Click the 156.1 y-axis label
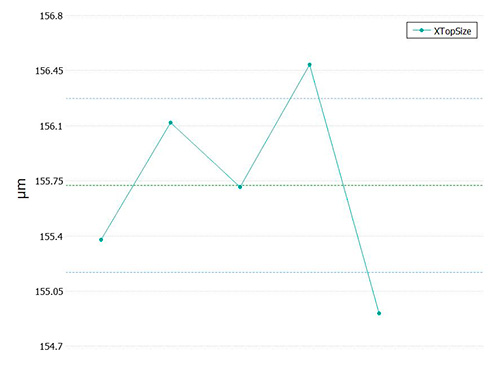This screenshot has height=378, width=491. 51,126
